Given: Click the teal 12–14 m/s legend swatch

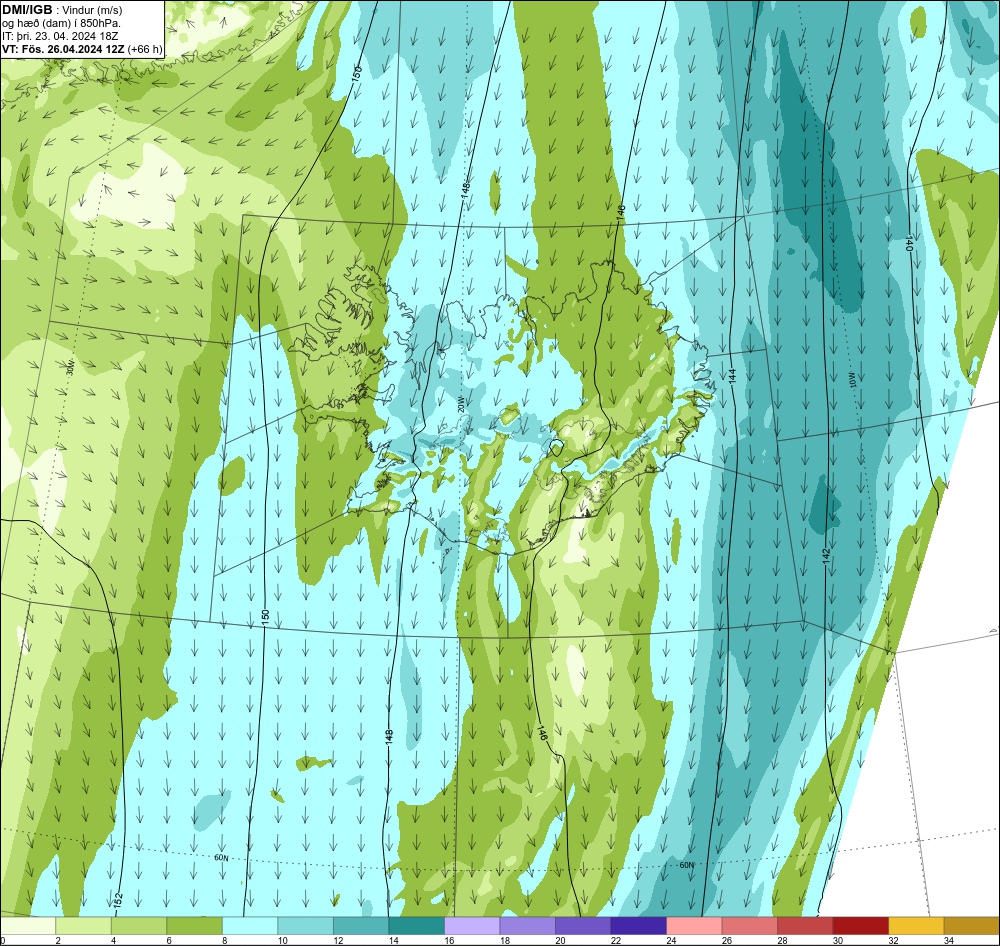Looking at the screenshot, I should [x=361, y=926].
